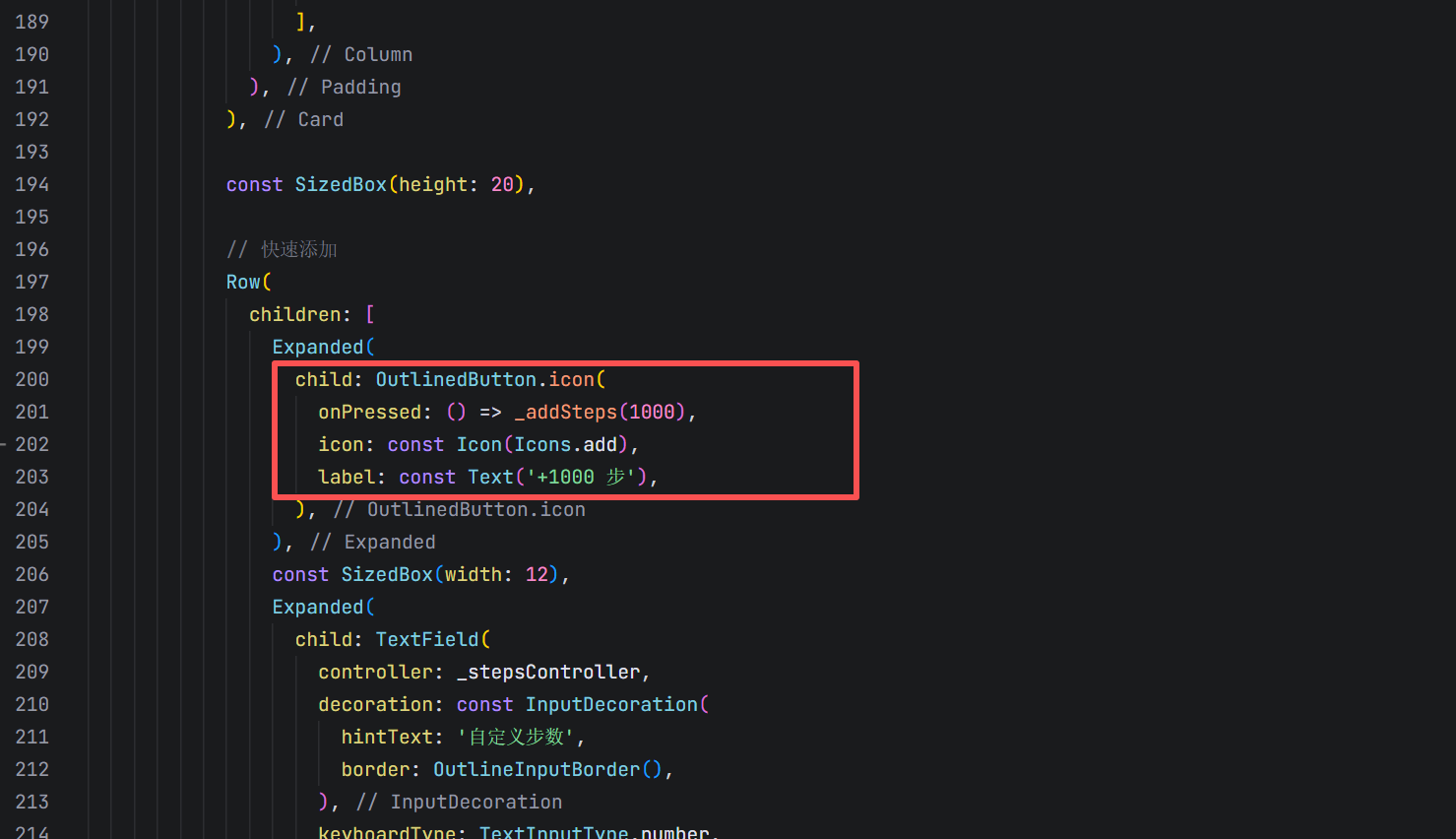Image resolution: width=1456 pixels, height=839 pixels.
Task: Click the 'hintText:' property name
Action: [x=393, y=737]
